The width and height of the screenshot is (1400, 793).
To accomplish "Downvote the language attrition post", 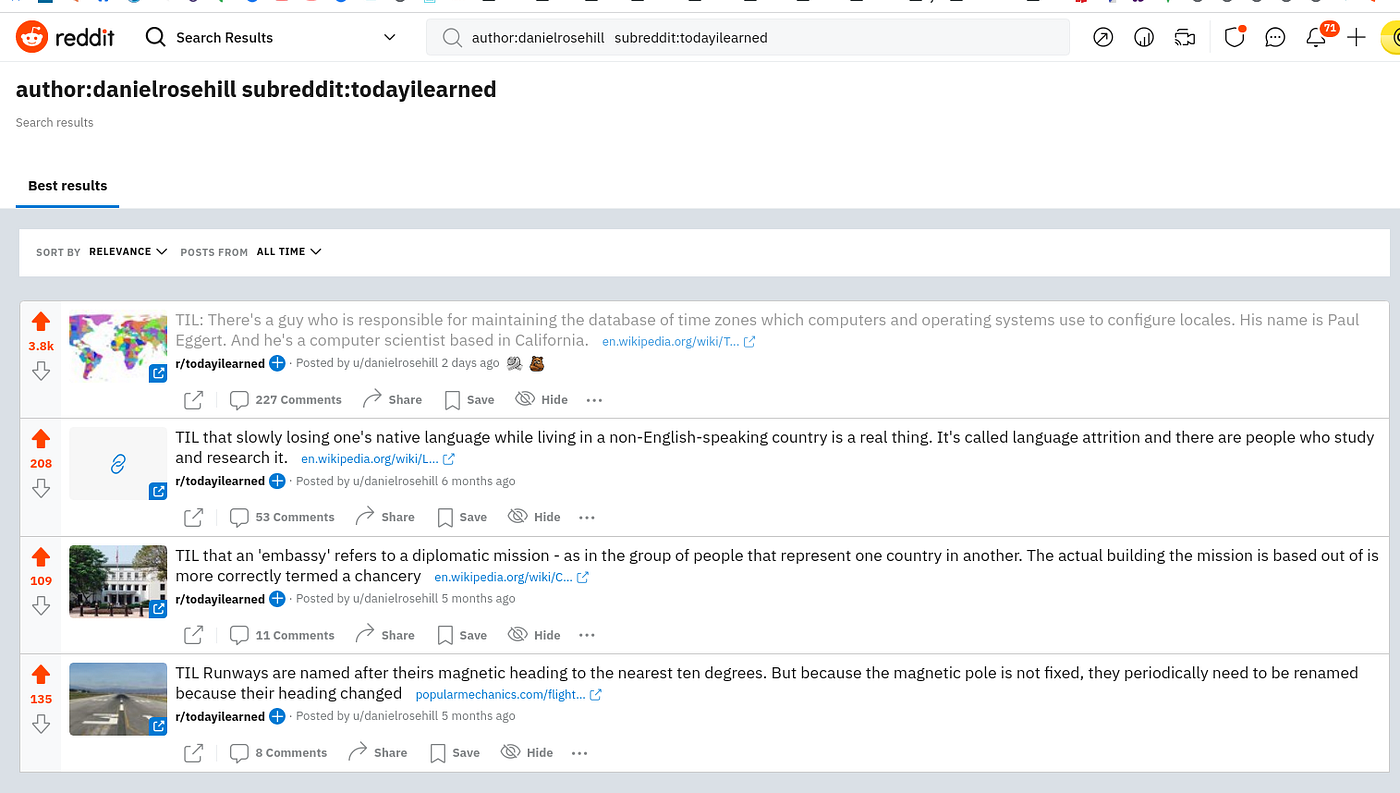I will [x=40, y=487].
